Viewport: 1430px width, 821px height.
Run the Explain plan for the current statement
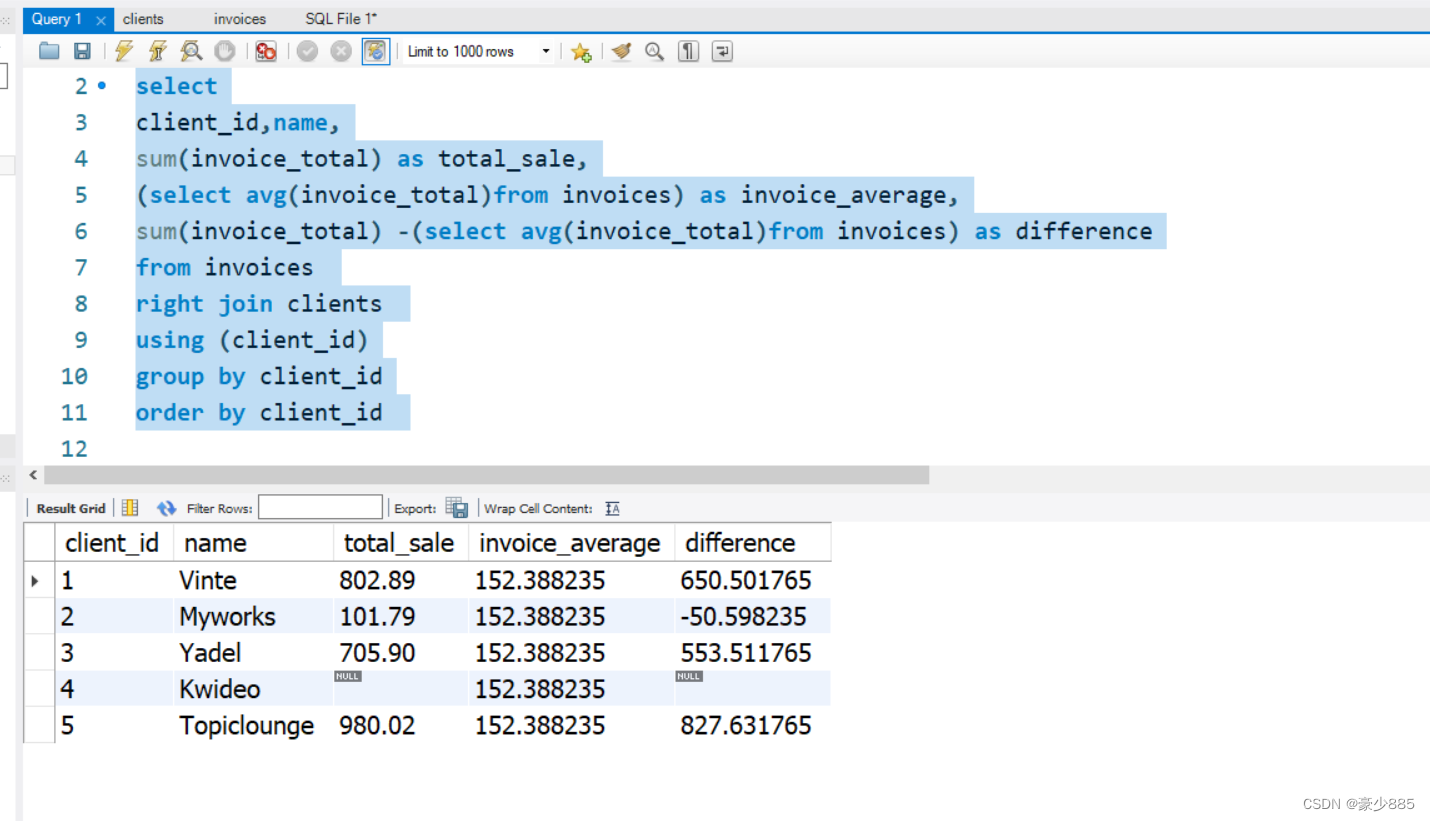point(191,51)
